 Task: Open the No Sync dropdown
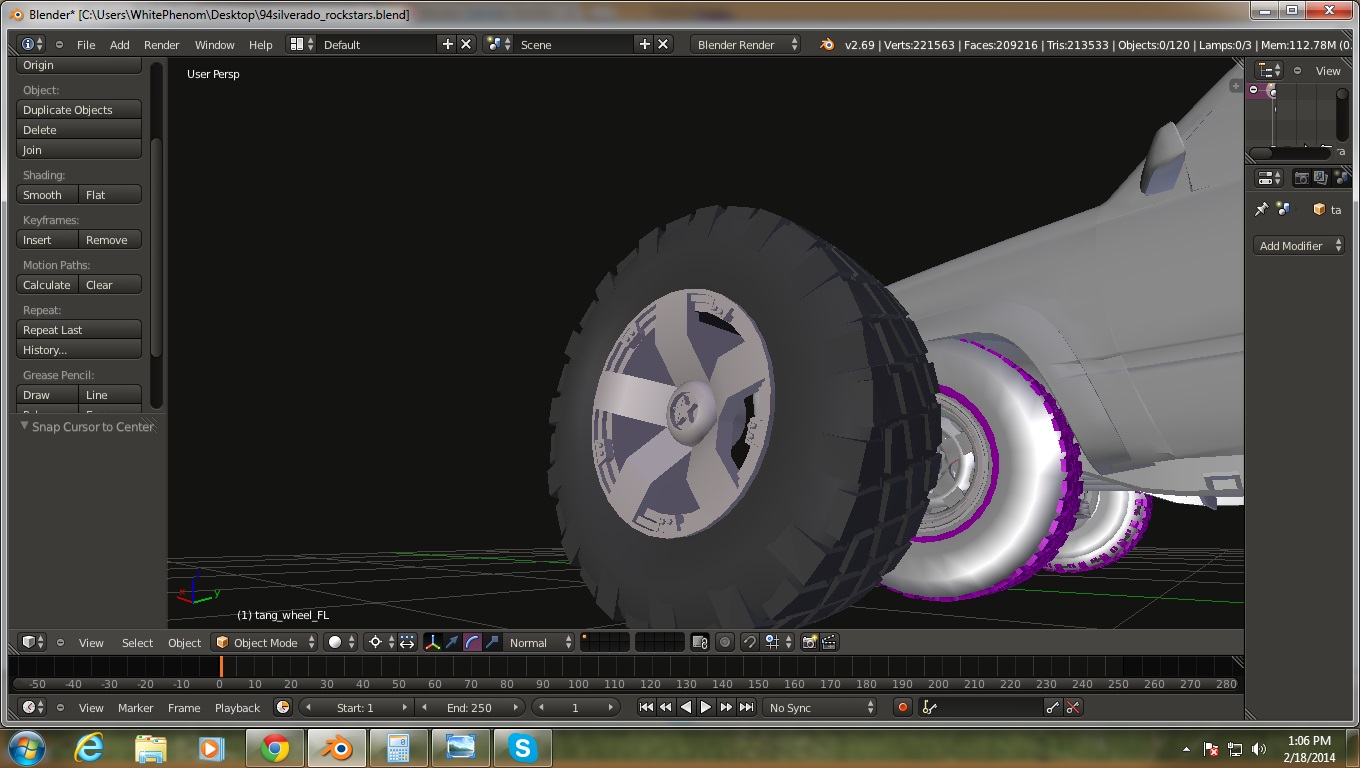click(x=820, y=707)
